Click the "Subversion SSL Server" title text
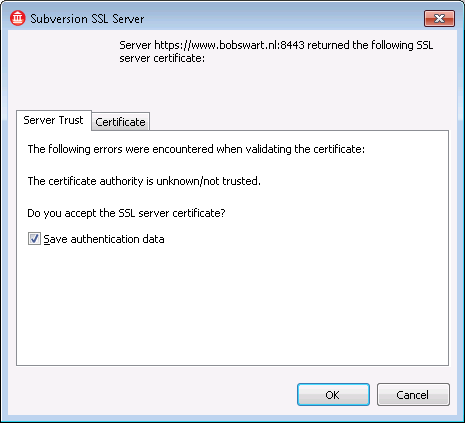Viewport: 465px width, 423px height. pyautogui.click(x=87, y=19)
